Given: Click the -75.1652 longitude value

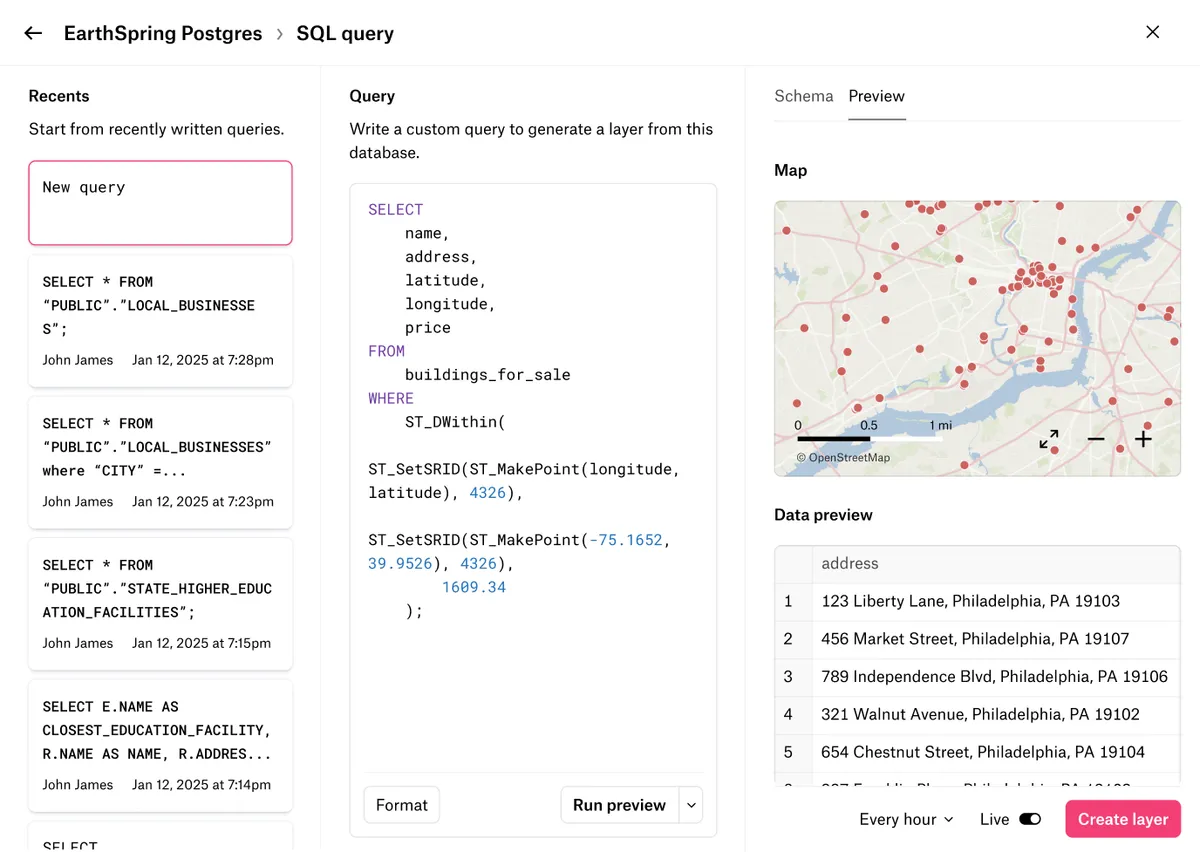Looking at the screenshot, I should pos(626,540).
